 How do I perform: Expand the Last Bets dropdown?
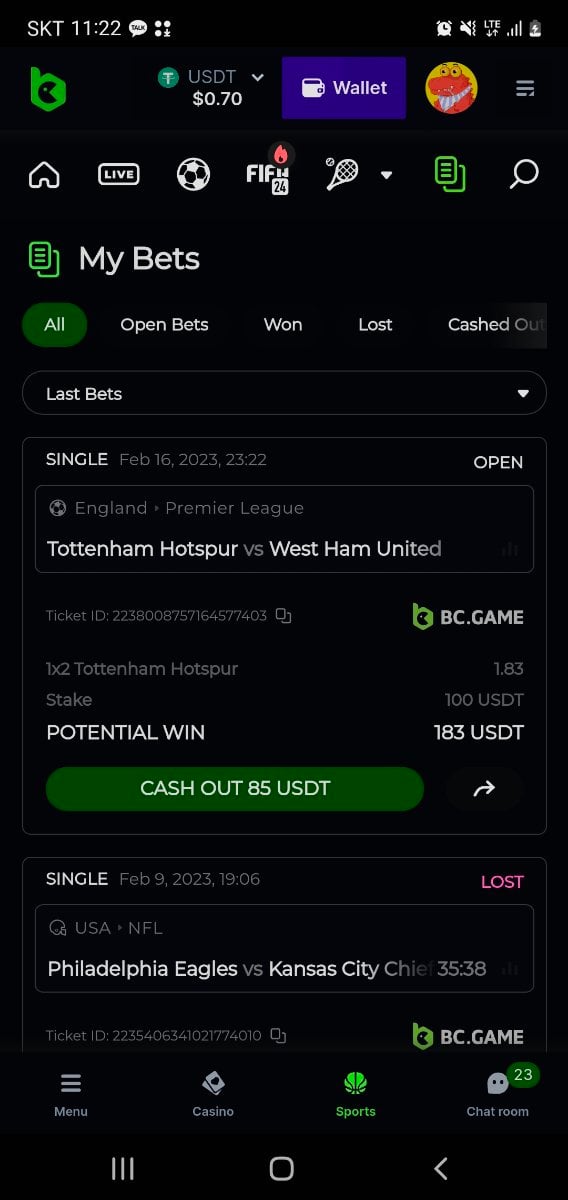coord(284,393)
